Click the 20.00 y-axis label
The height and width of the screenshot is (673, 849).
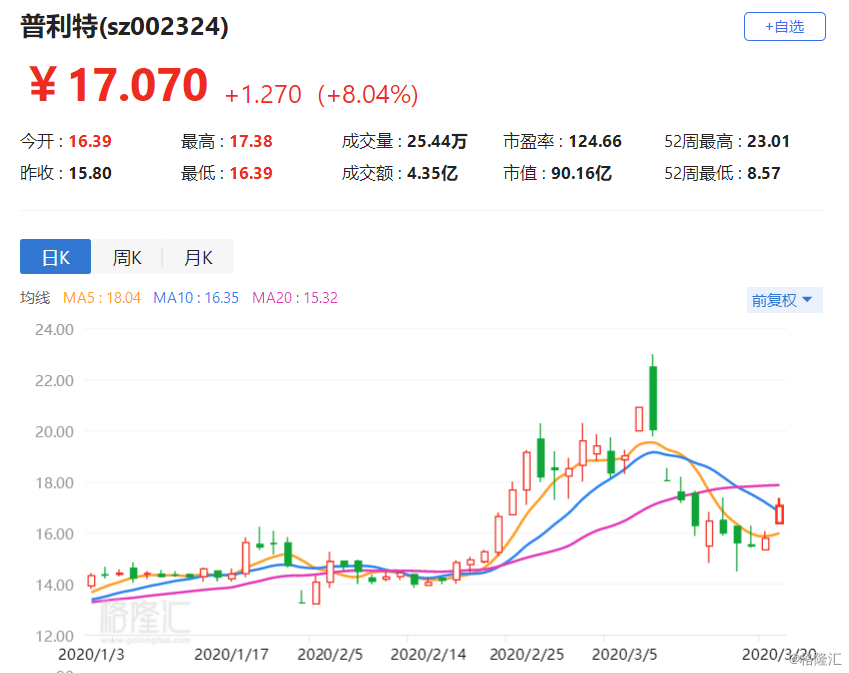click(x=54, y=432)
